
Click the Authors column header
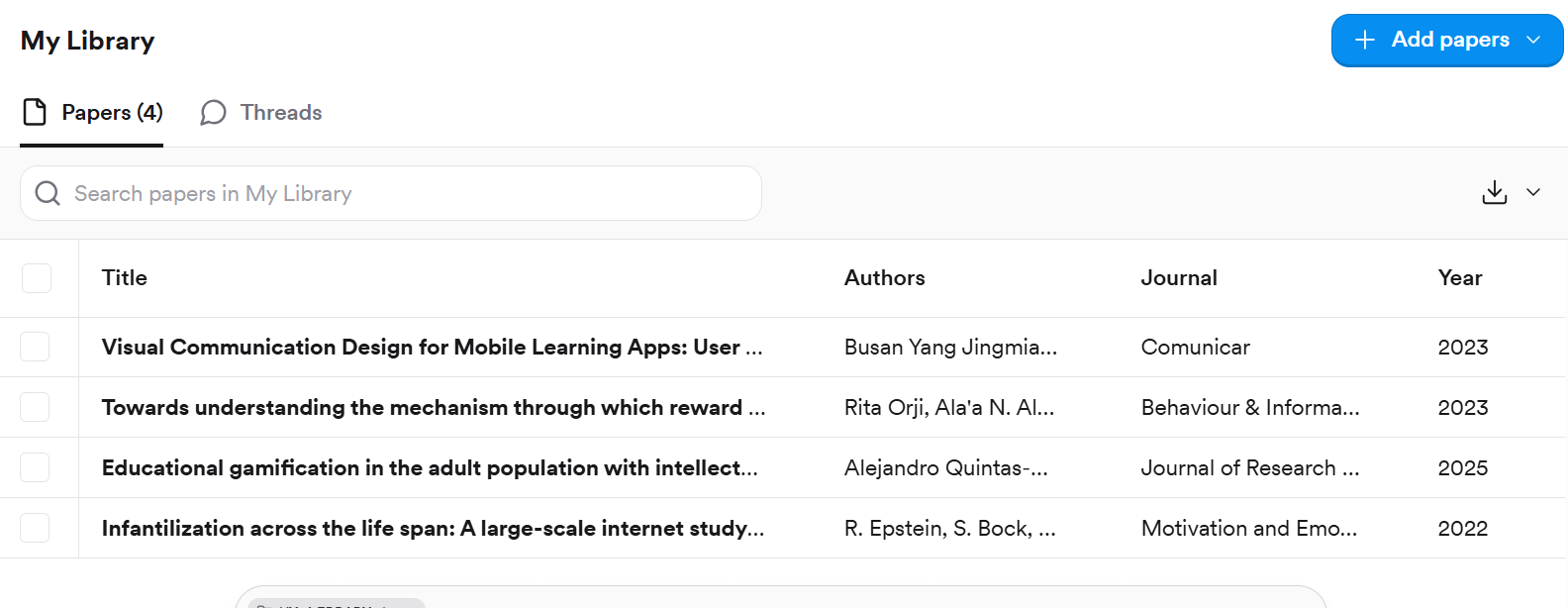point(885,278)
